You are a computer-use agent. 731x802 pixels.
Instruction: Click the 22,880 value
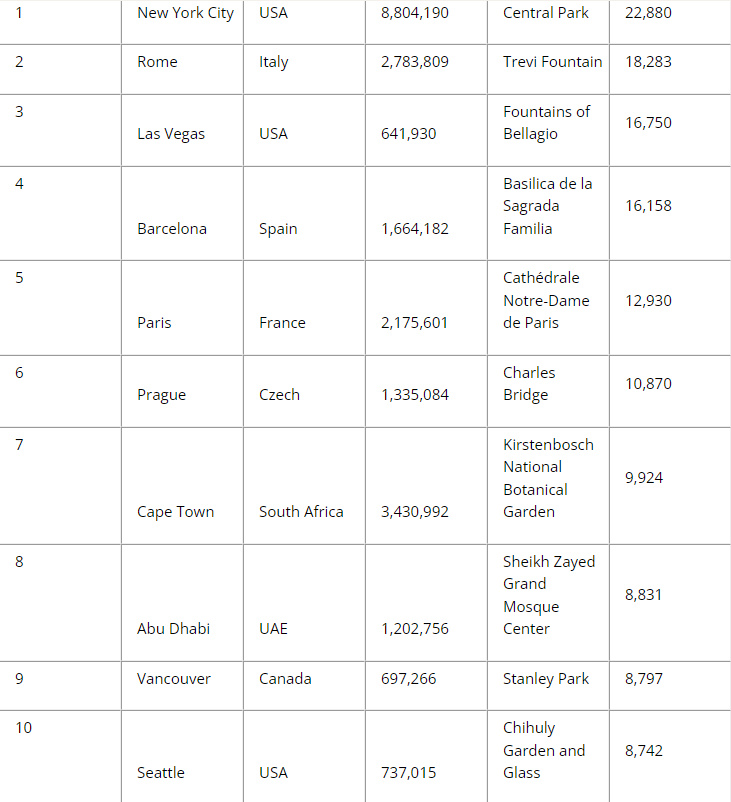(x=648, y=13)
